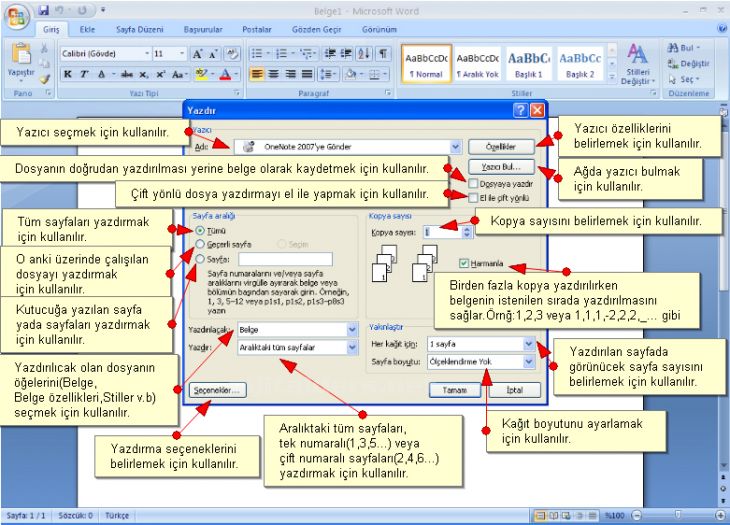This screenshot has width=730, height=525.
Task: Click Yazdır dialog help button
Action: (520, 110)
